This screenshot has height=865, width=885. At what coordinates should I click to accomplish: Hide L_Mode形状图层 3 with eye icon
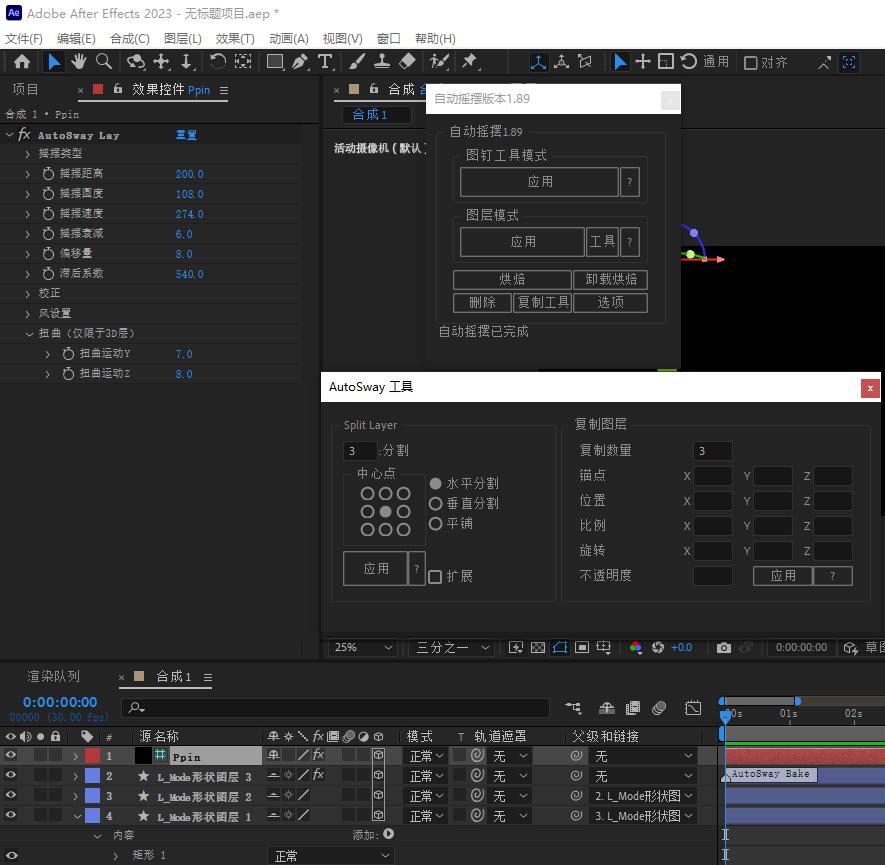pos(11,775)
